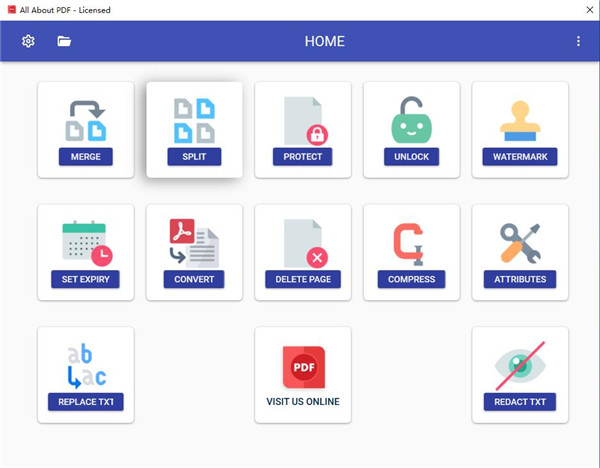Click the Set Expiry calendar icon
This screenshot has height=468, width=600.
87,243
